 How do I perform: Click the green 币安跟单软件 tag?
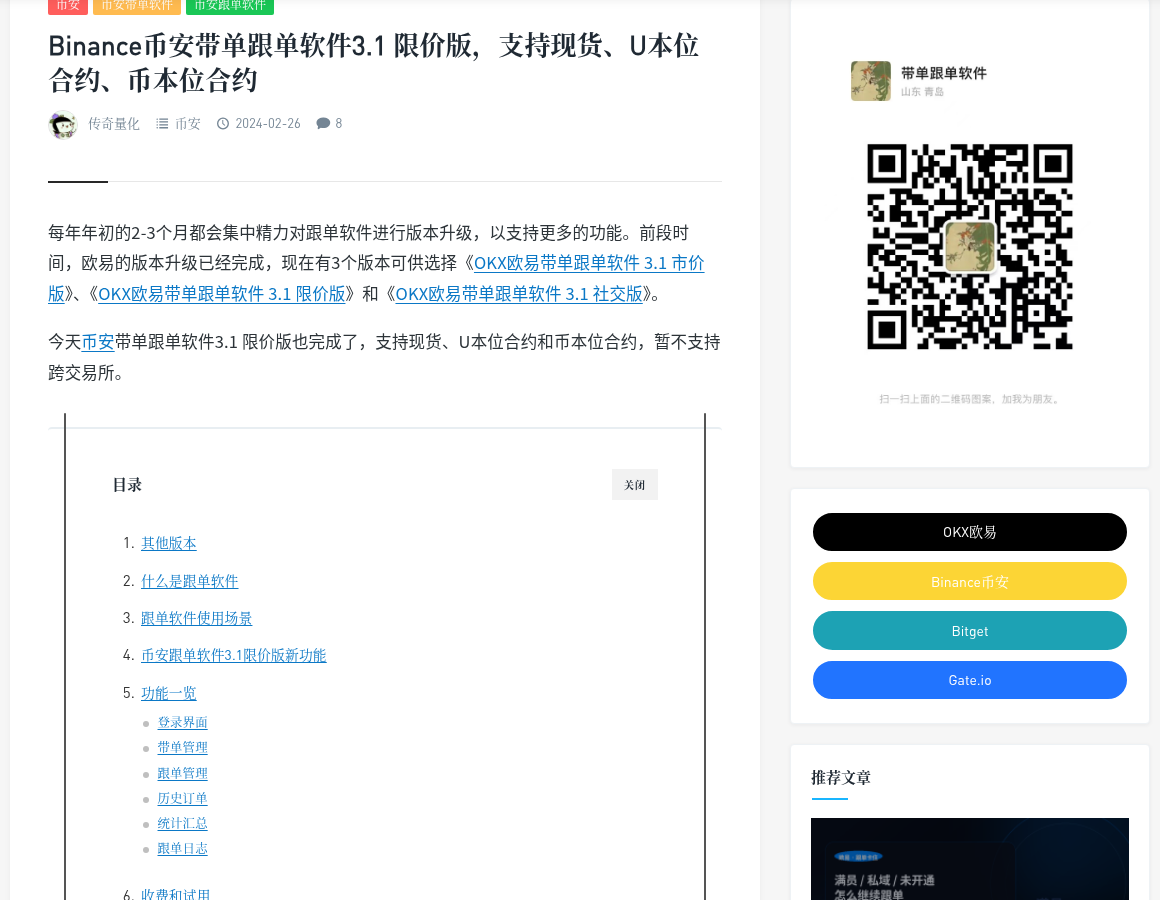point(230,6)
